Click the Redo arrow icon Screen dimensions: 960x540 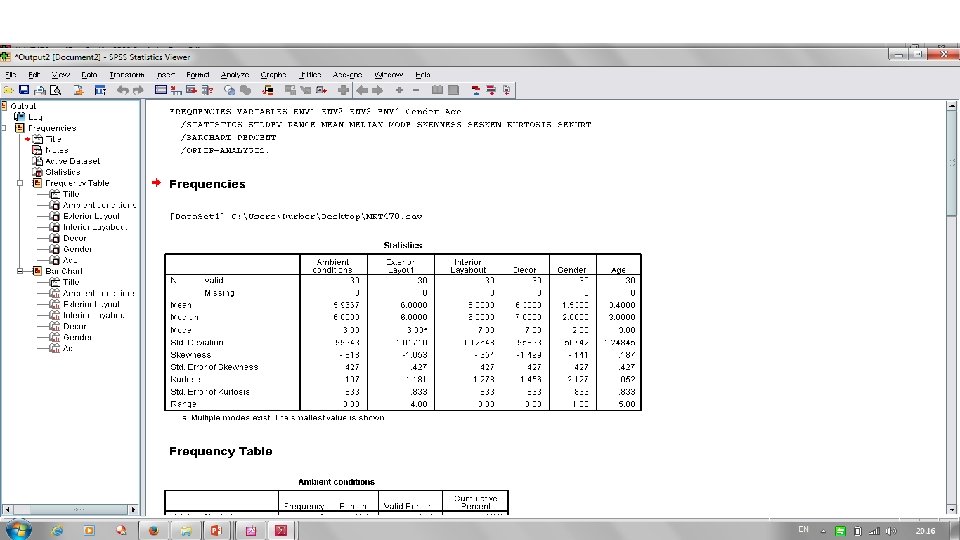pyautogui.click(x=138, y=90)
